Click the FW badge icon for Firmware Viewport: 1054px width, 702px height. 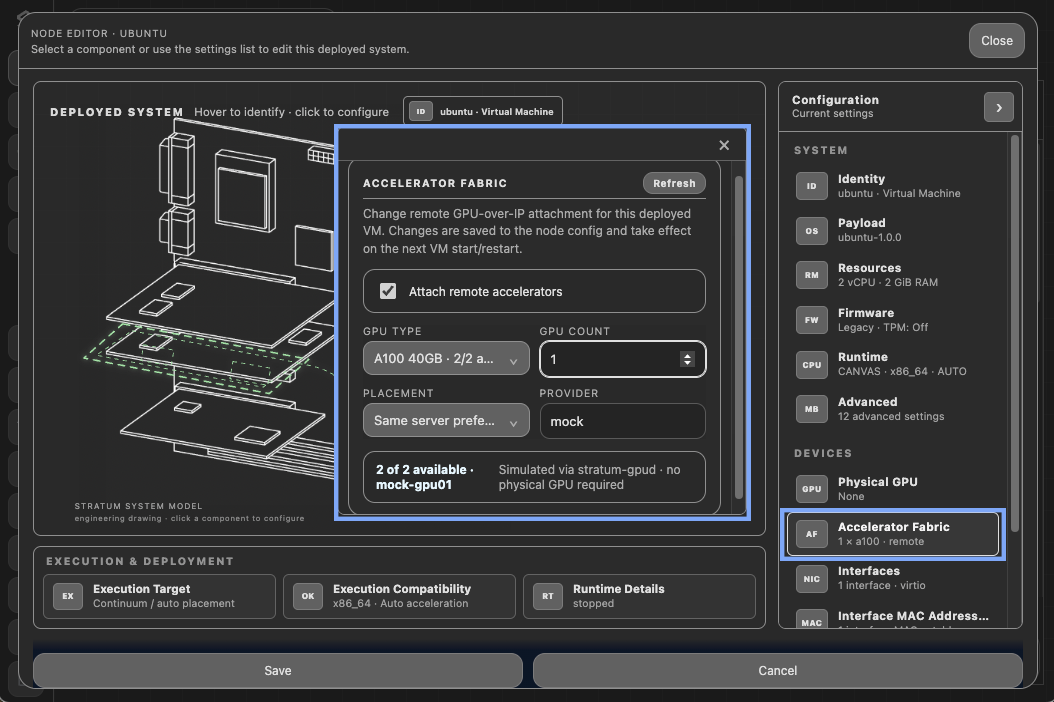(x=811, y=320)
